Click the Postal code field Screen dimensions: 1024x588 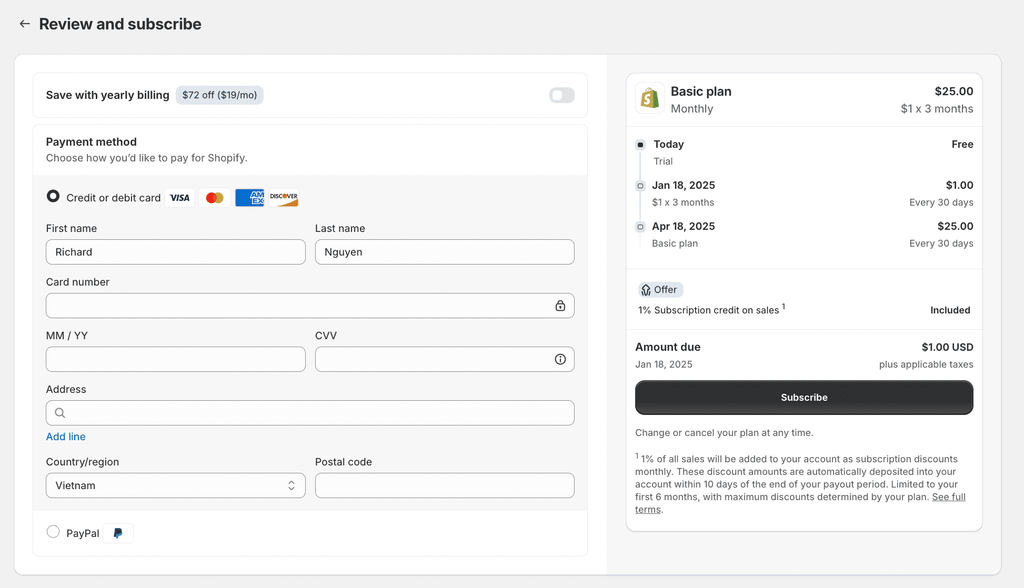(x=445, y=485)
